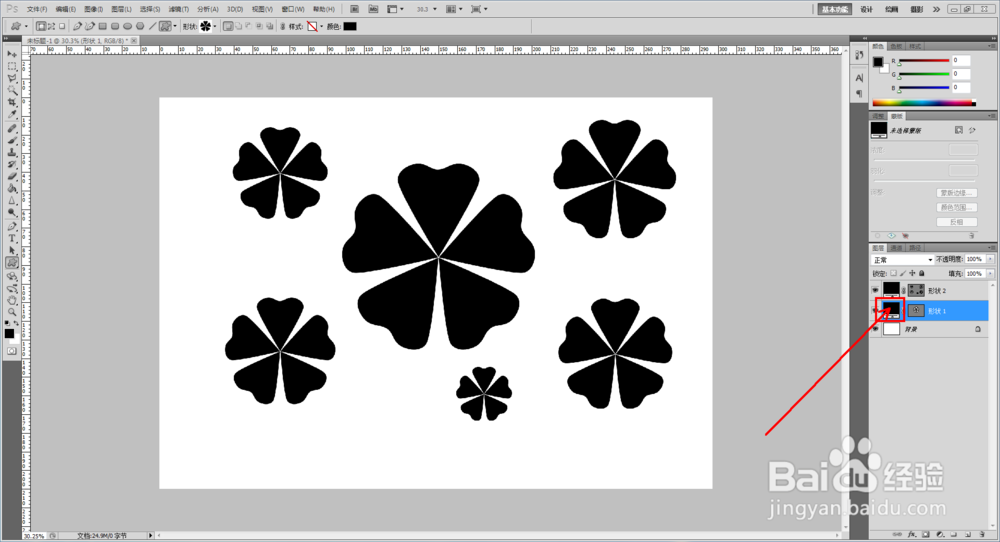
Task: Pick the Zoom tool in the toolbox
Action: click(11, 312)
